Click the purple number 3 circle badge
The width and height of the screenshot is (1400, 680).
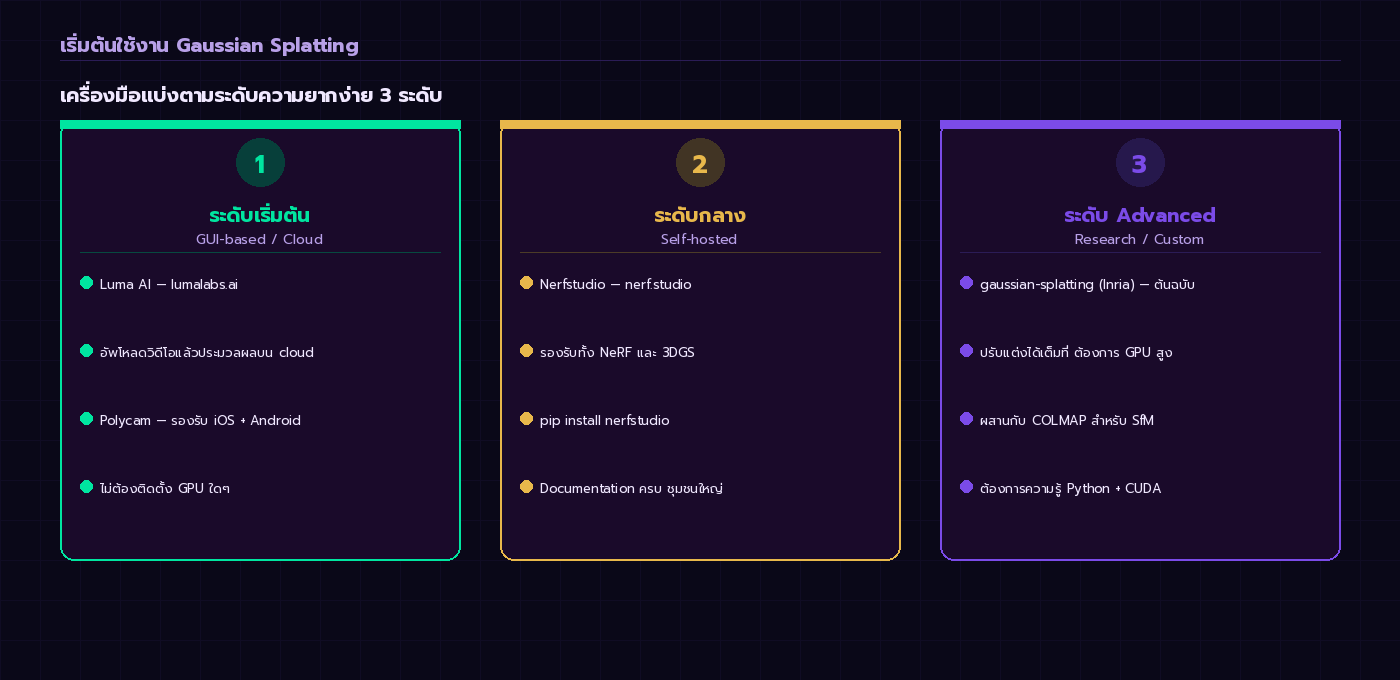tap(1140, 163)
